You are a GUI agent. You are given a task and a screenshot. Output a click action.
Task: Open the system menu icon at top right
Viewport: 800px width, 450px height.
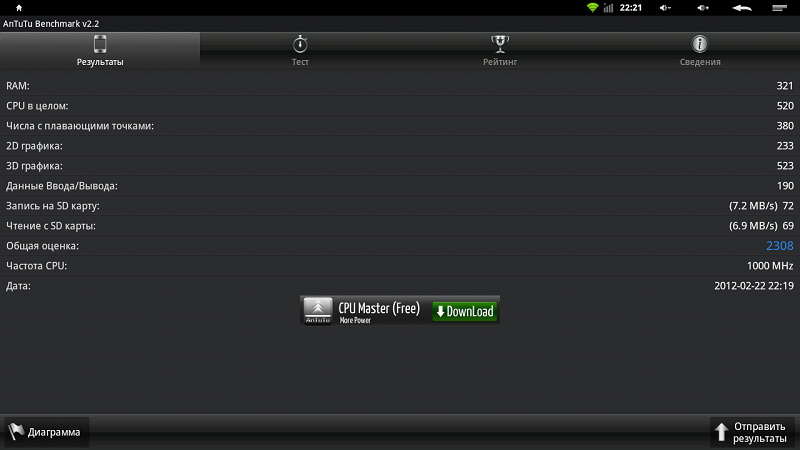click(779, 8)
